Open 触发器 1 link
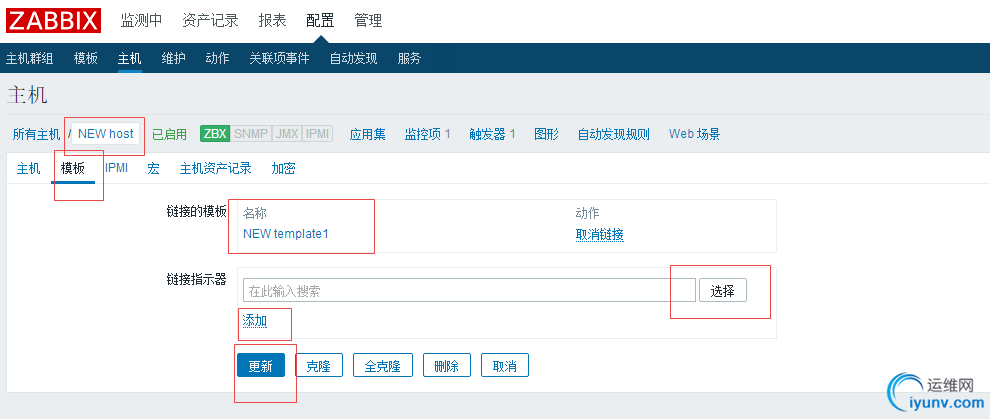The height and width of the screenshot is (419, 990). [492, 134]
